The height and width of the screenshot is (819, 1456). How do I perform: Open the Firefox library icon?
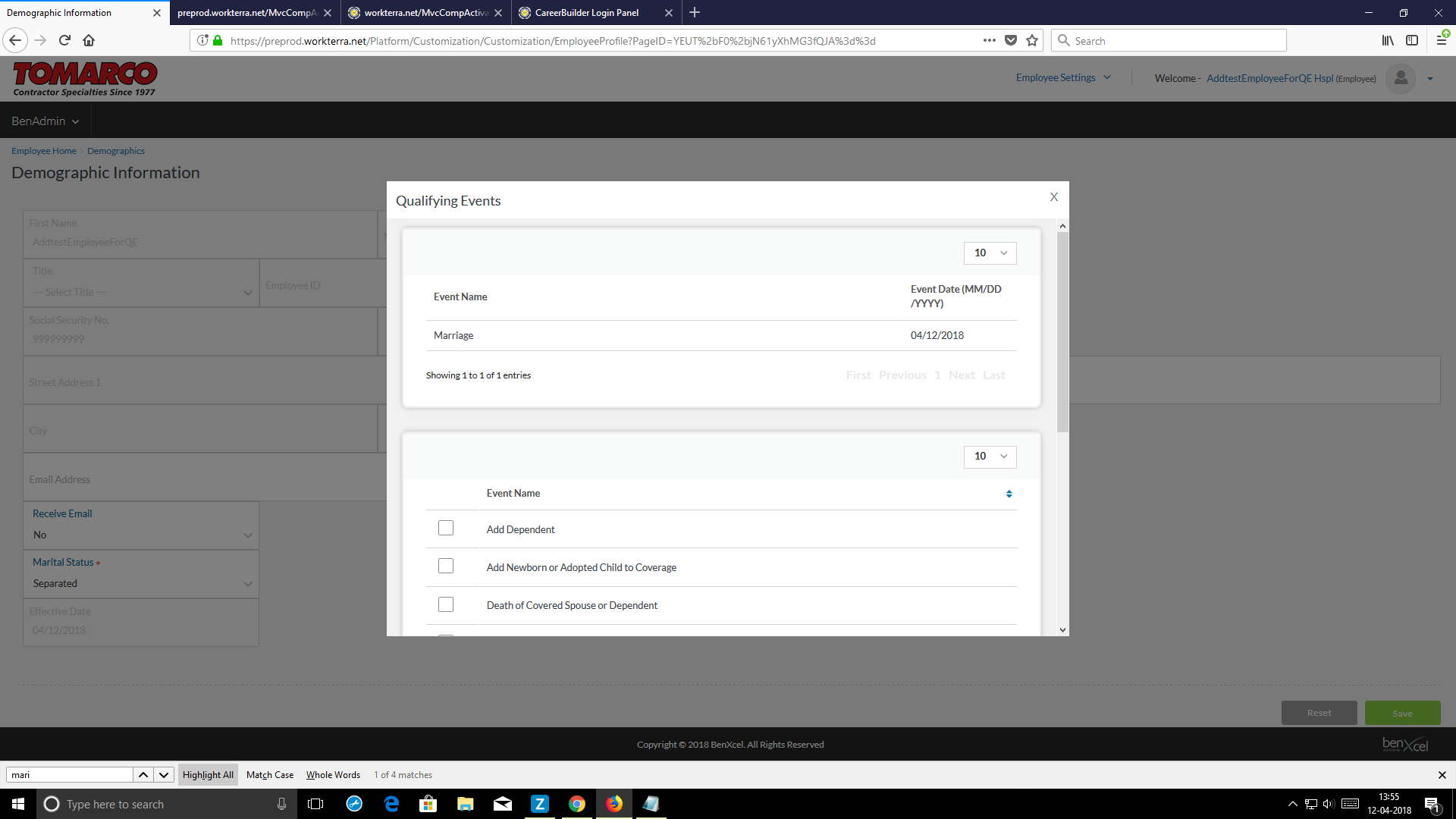click(1387, 40)
